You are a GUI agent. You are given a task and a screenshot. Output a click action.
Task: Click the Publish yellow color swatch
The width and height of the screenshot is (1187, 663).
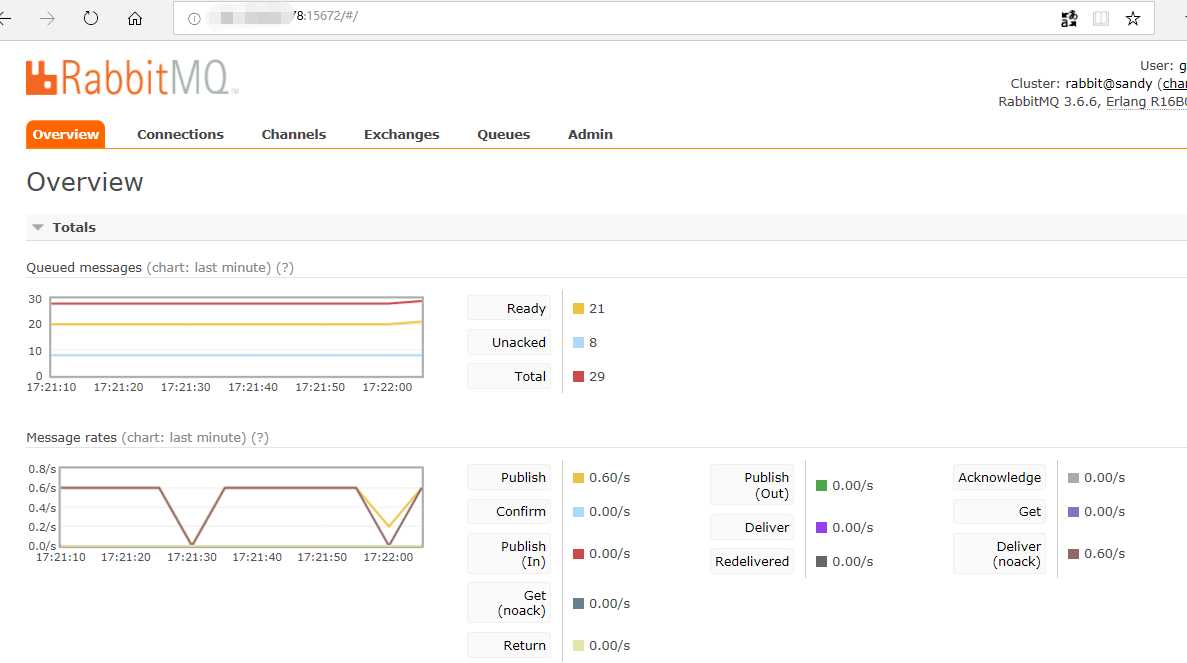tap(578, 478)
